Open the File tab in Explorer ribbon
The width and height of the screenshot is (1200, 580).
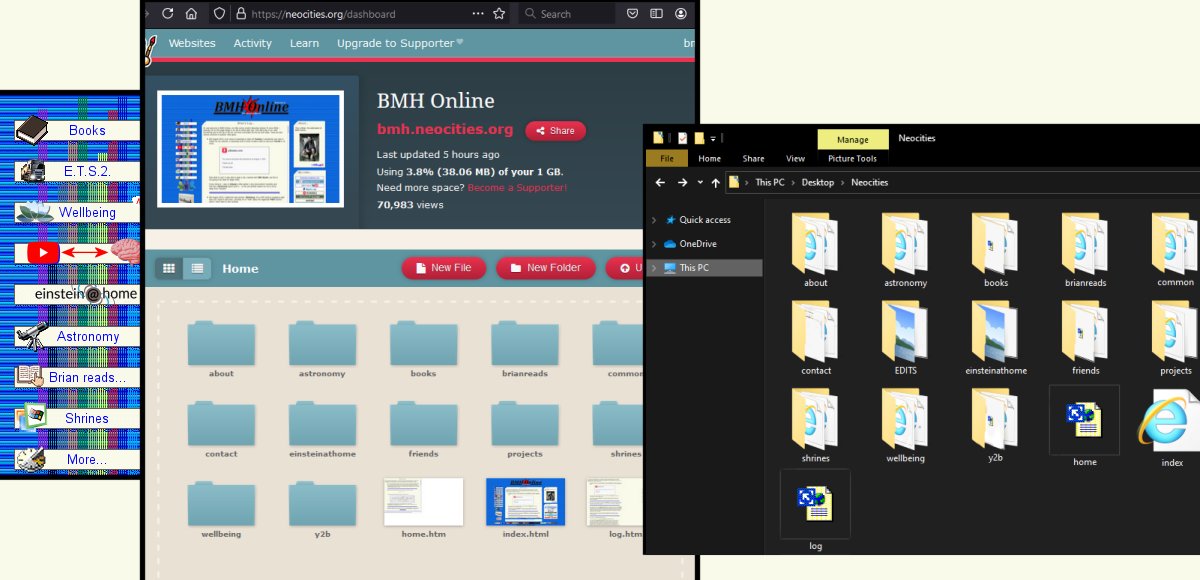(666, 158)
